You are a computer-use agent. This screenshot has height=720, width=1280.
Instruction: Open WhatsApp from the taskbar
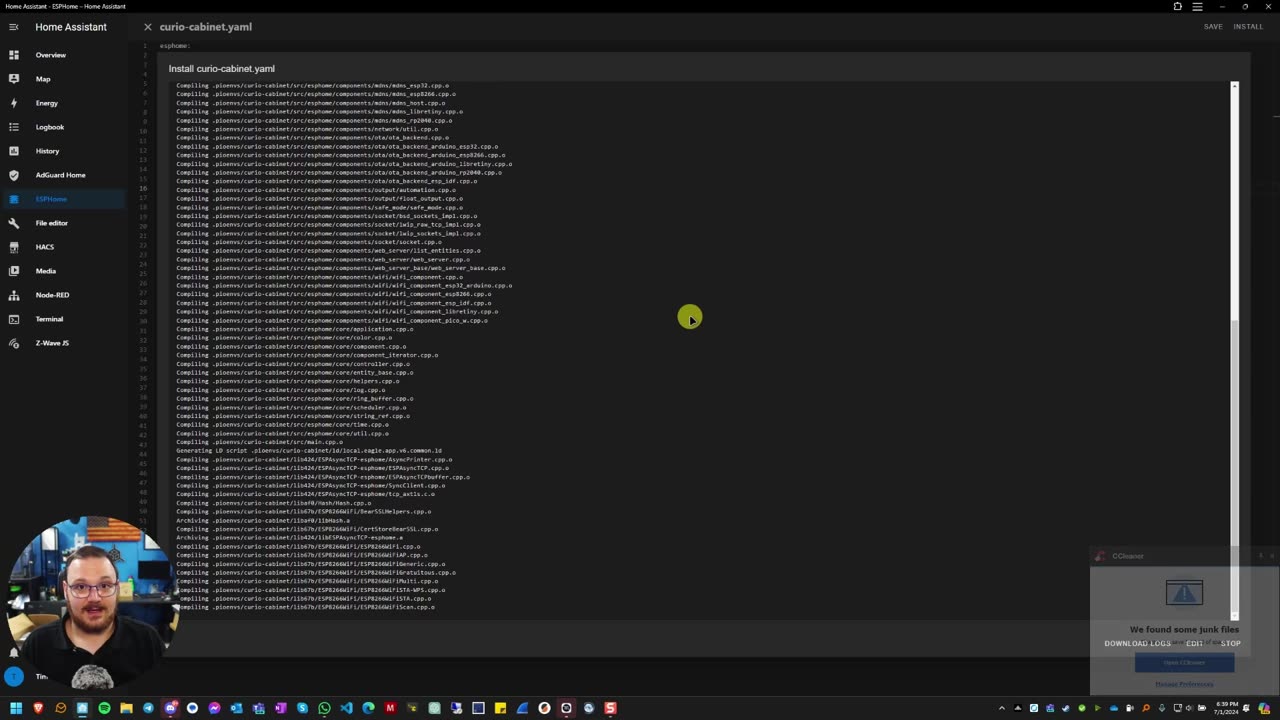(324, 708)
